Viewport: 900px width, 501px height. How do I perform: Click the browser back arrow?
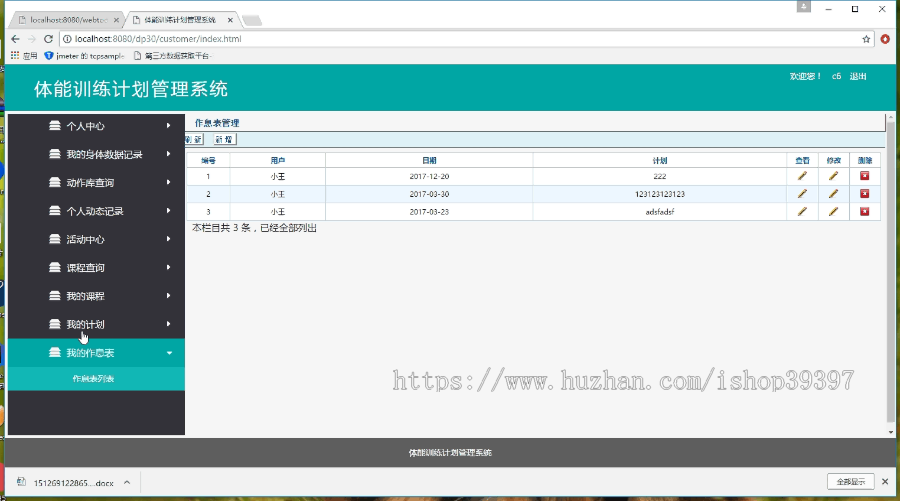pos(15,39)
